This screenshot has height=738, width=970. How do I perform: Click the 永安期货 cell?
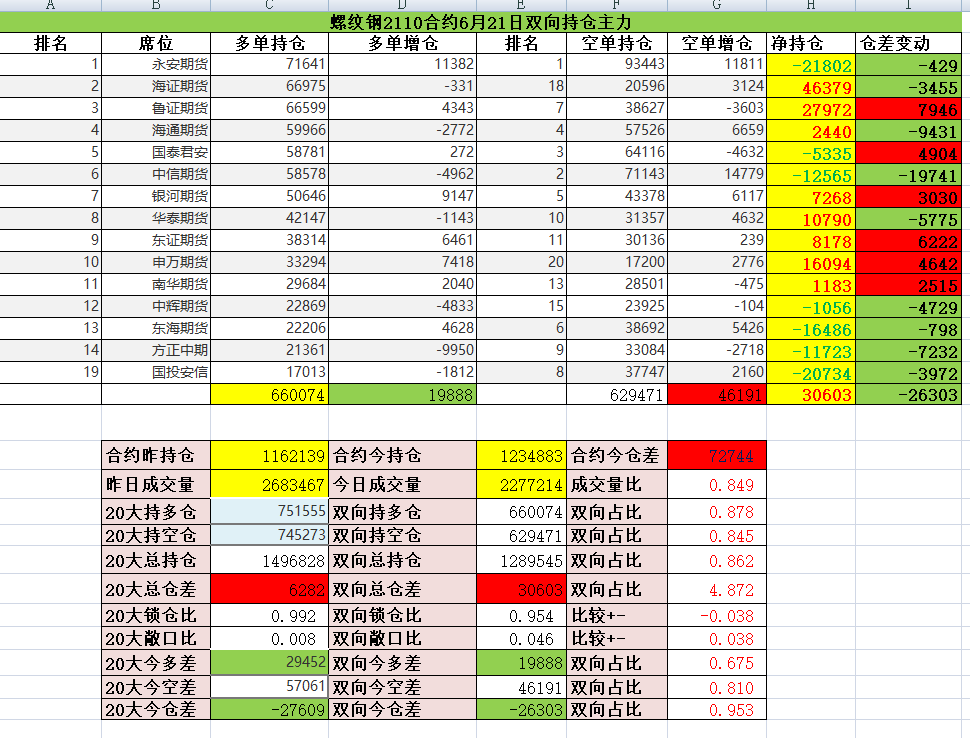156,65
